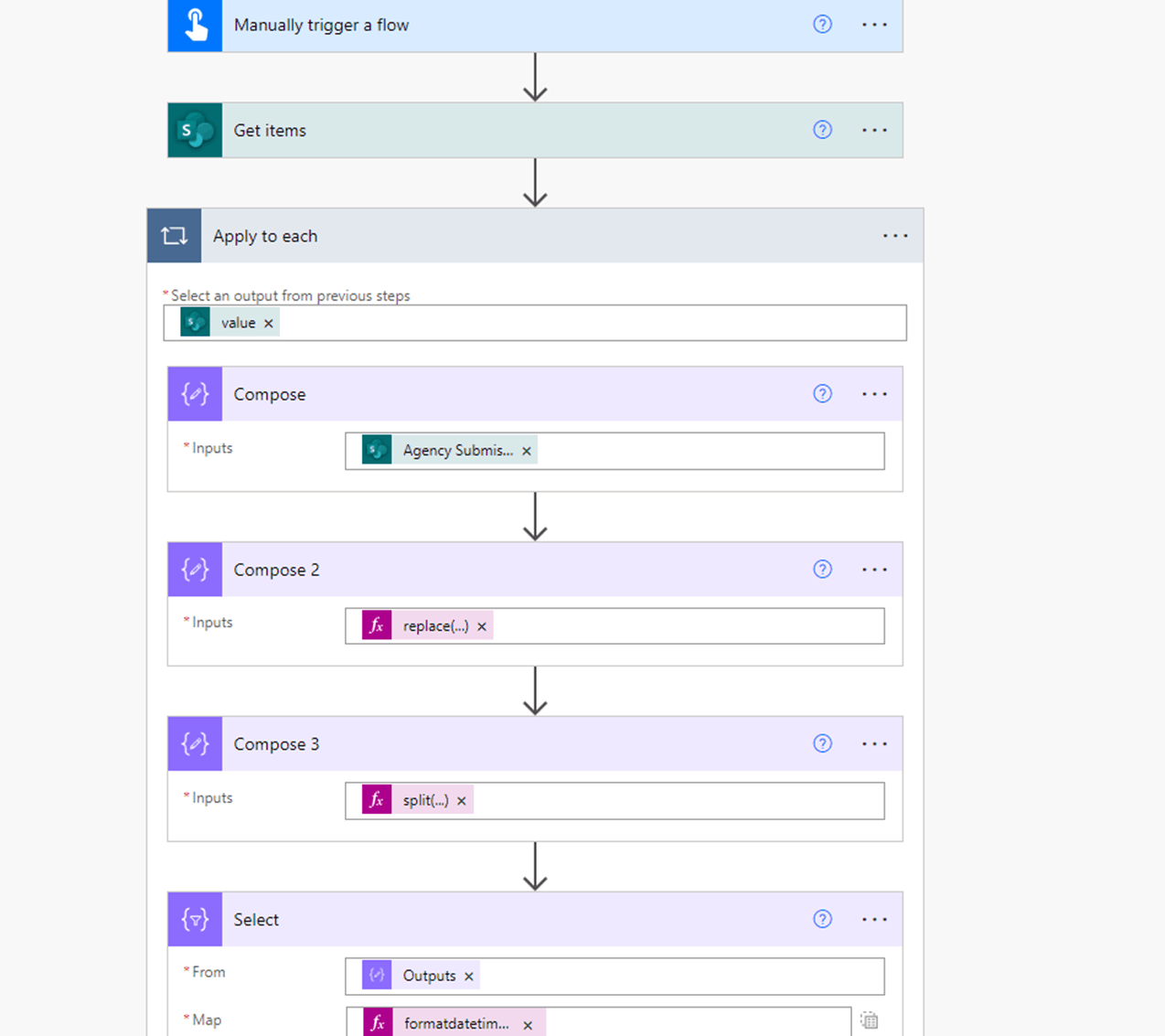Click the Compose action braces icon

point(195,394)
